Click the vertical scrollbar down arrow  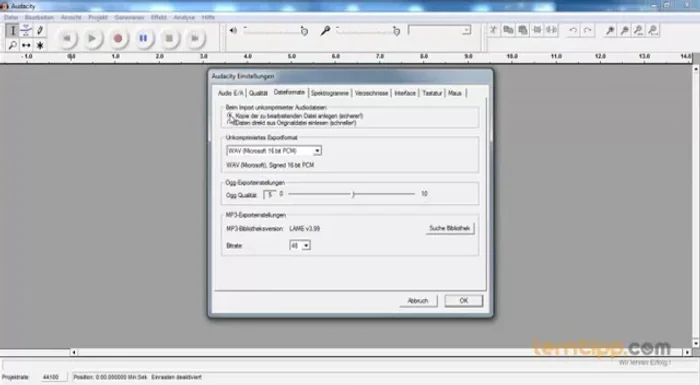tap(696, 343)
